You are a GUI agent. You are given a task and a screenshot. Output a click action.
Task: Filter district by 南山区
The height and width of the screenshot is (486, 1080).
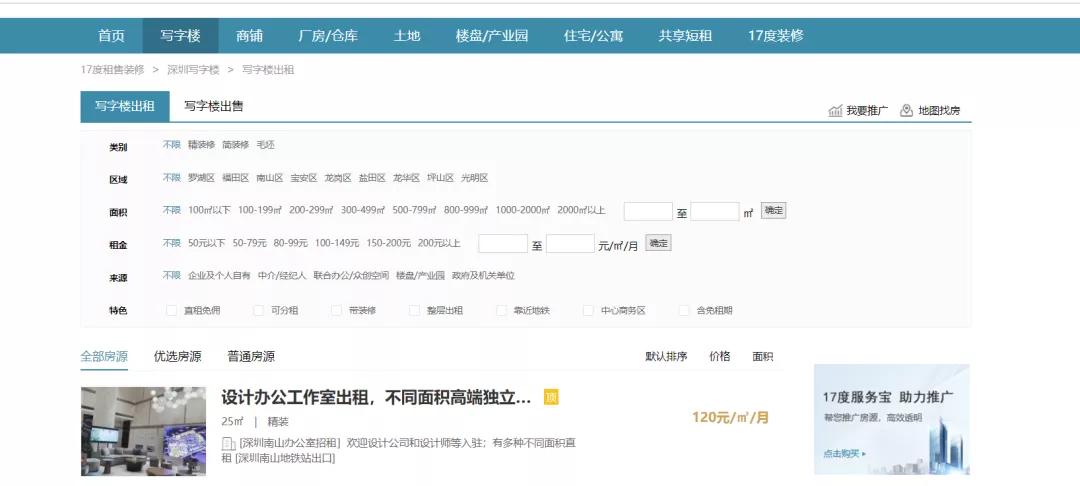pyautogui.click(x=270, y=178)
